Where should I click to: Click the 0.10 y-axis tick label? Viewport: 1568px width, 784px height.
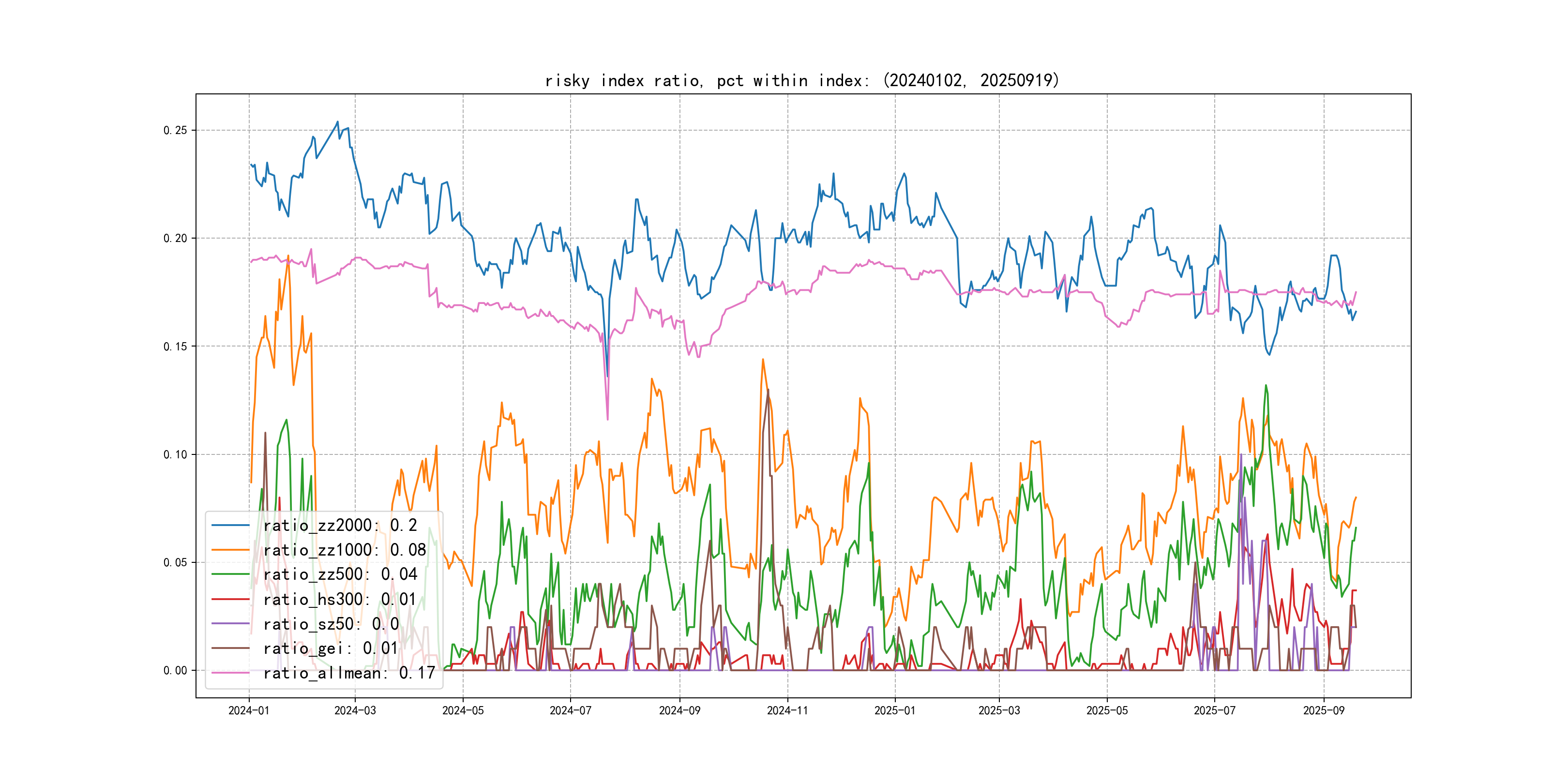[175, 455]
